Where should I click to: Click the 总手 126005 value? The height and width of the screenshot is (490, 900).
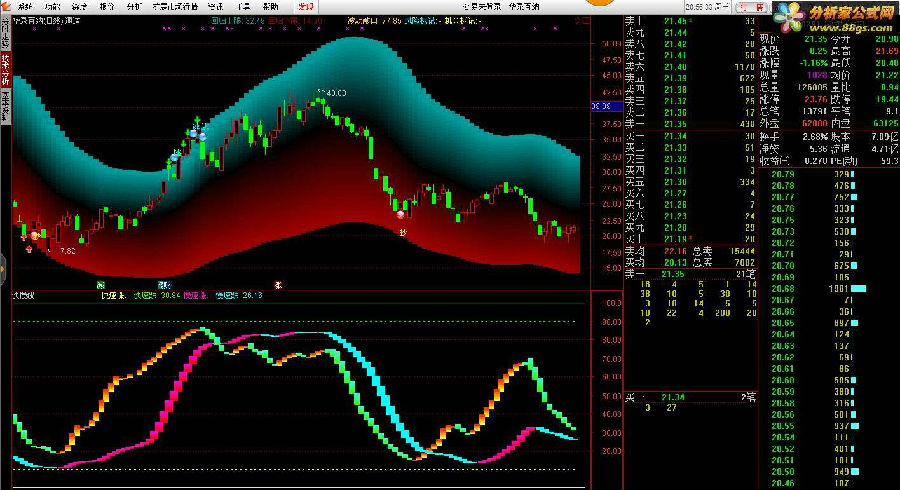point(812,87)
